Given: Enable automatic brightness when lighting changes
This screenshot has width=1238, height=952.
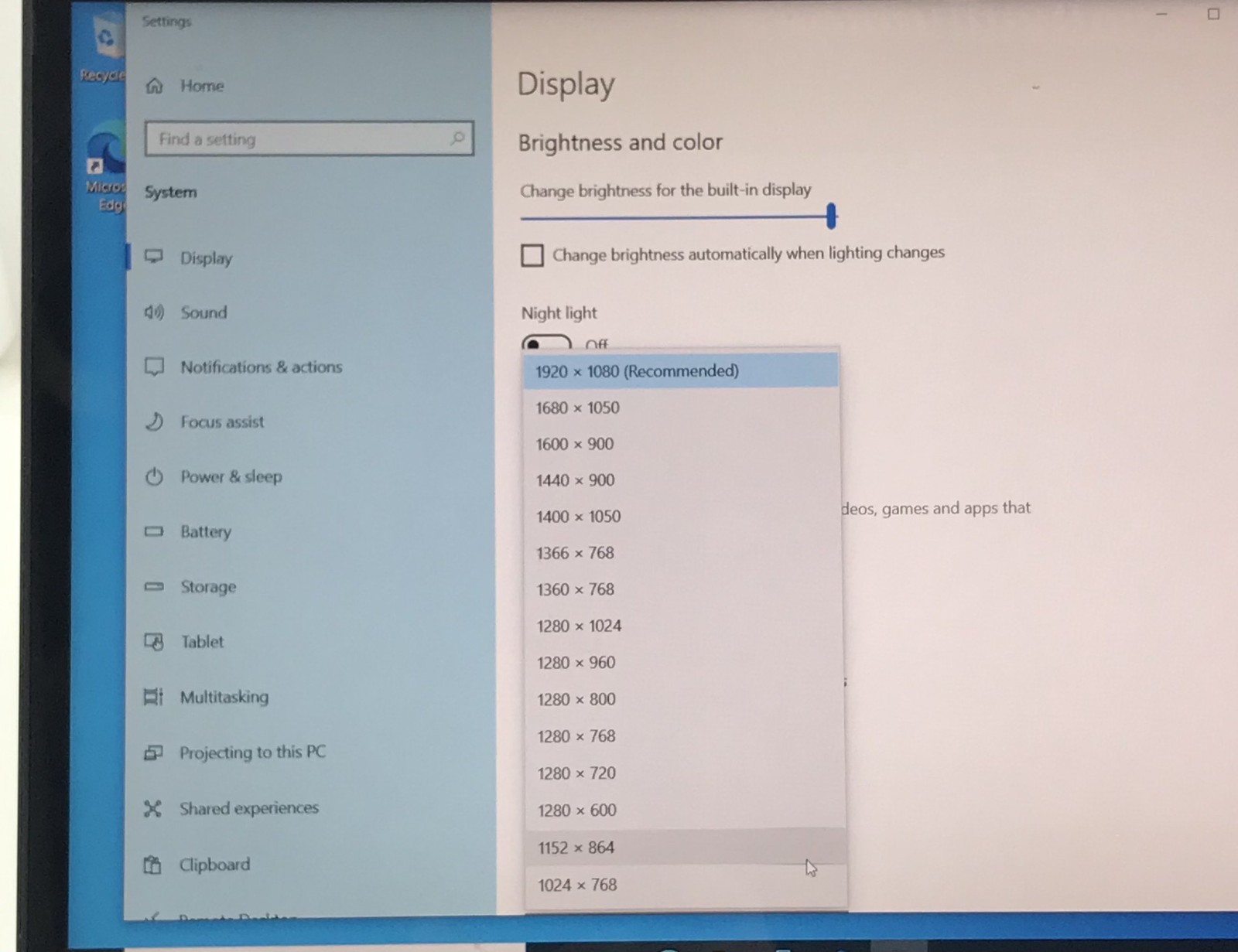Looking at the screenshot, I should point(532,255).
